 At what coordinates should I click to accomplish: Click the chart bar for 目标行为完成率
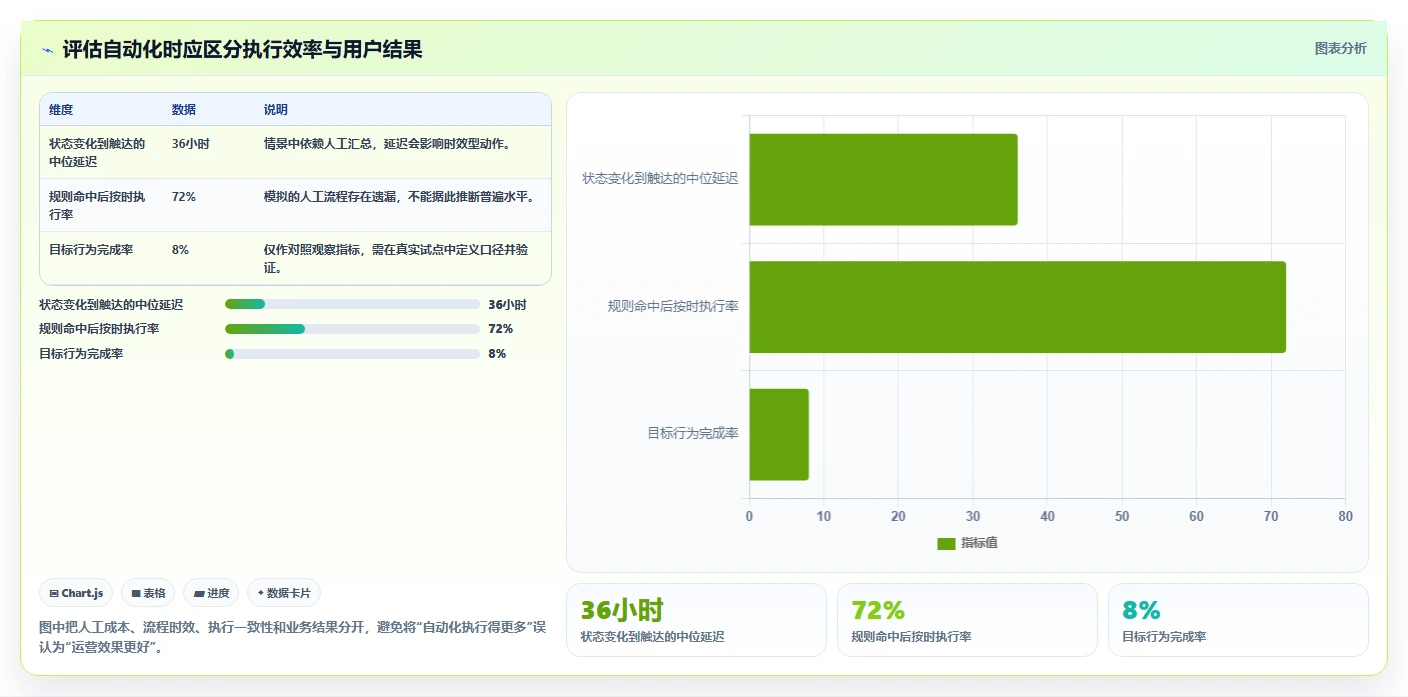[779, 434]
